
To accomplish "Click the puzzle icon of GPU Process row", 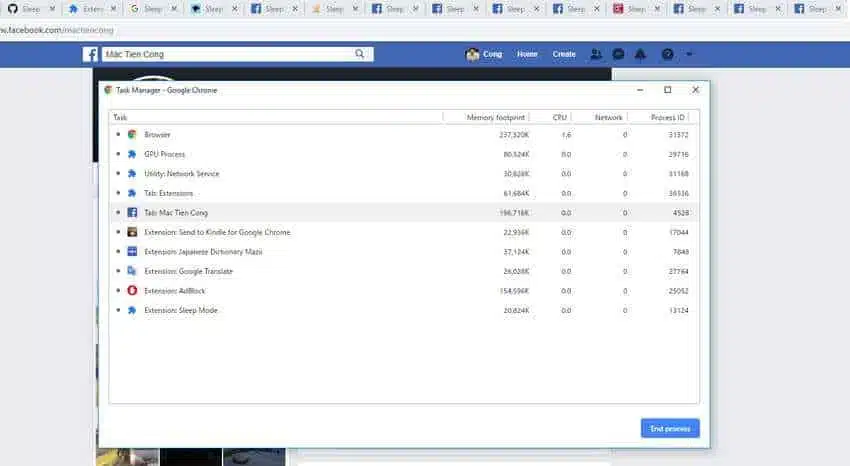I will [x=132, y=154].
